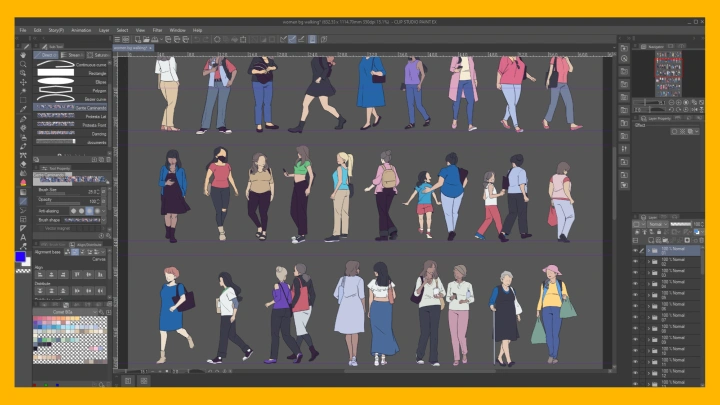The image size is (720, 405).
Task: Select the highlighted Anti-aliasing level option
Action: coord(90,211)
